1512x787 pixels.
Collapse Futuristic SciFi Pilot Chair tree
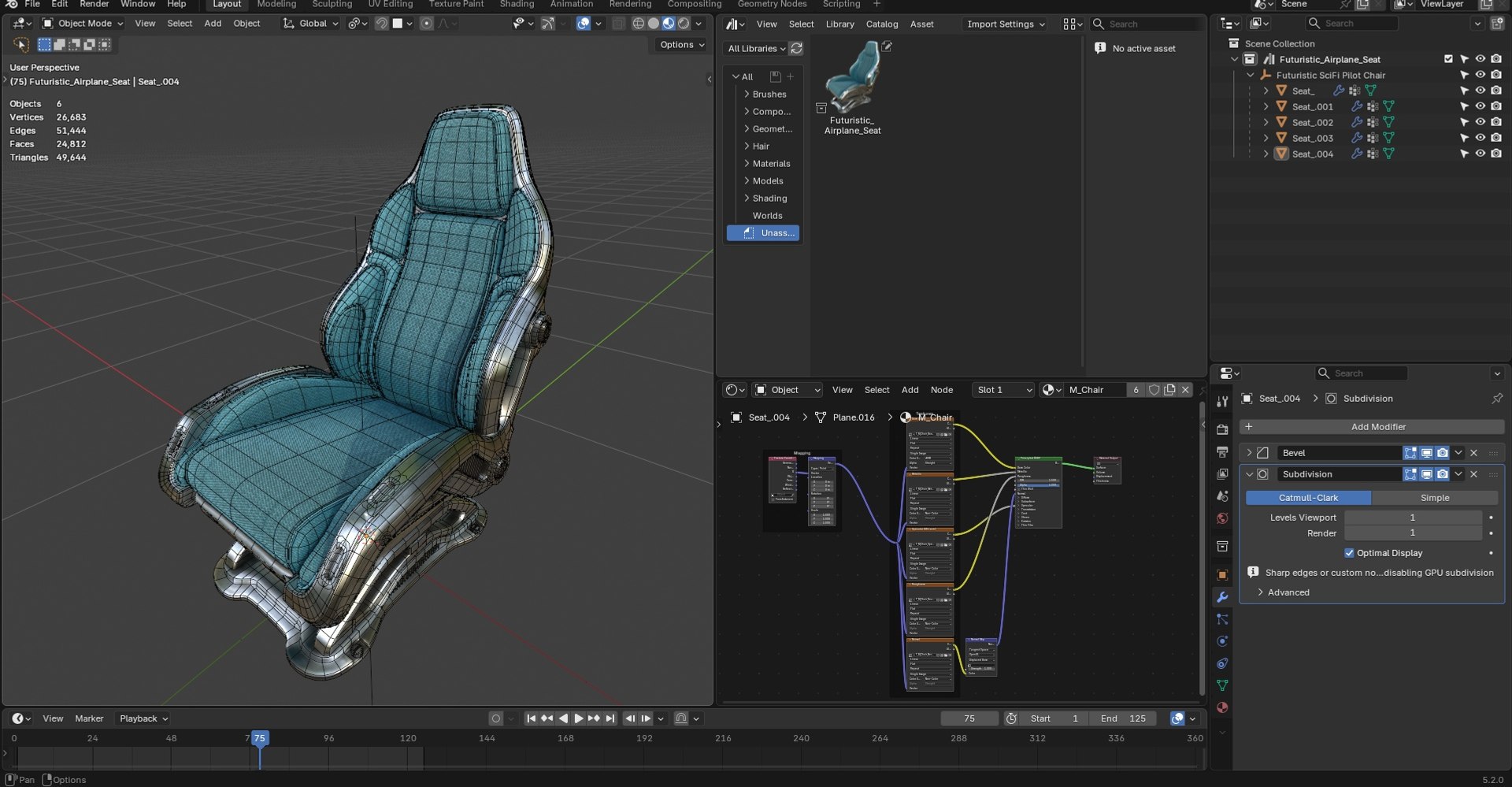pyautogui.click(x=1250, y=75)
